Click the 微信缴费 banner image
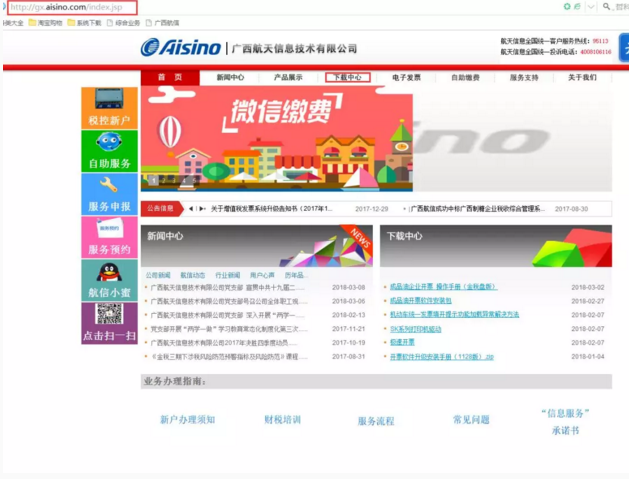 [277, 139]
